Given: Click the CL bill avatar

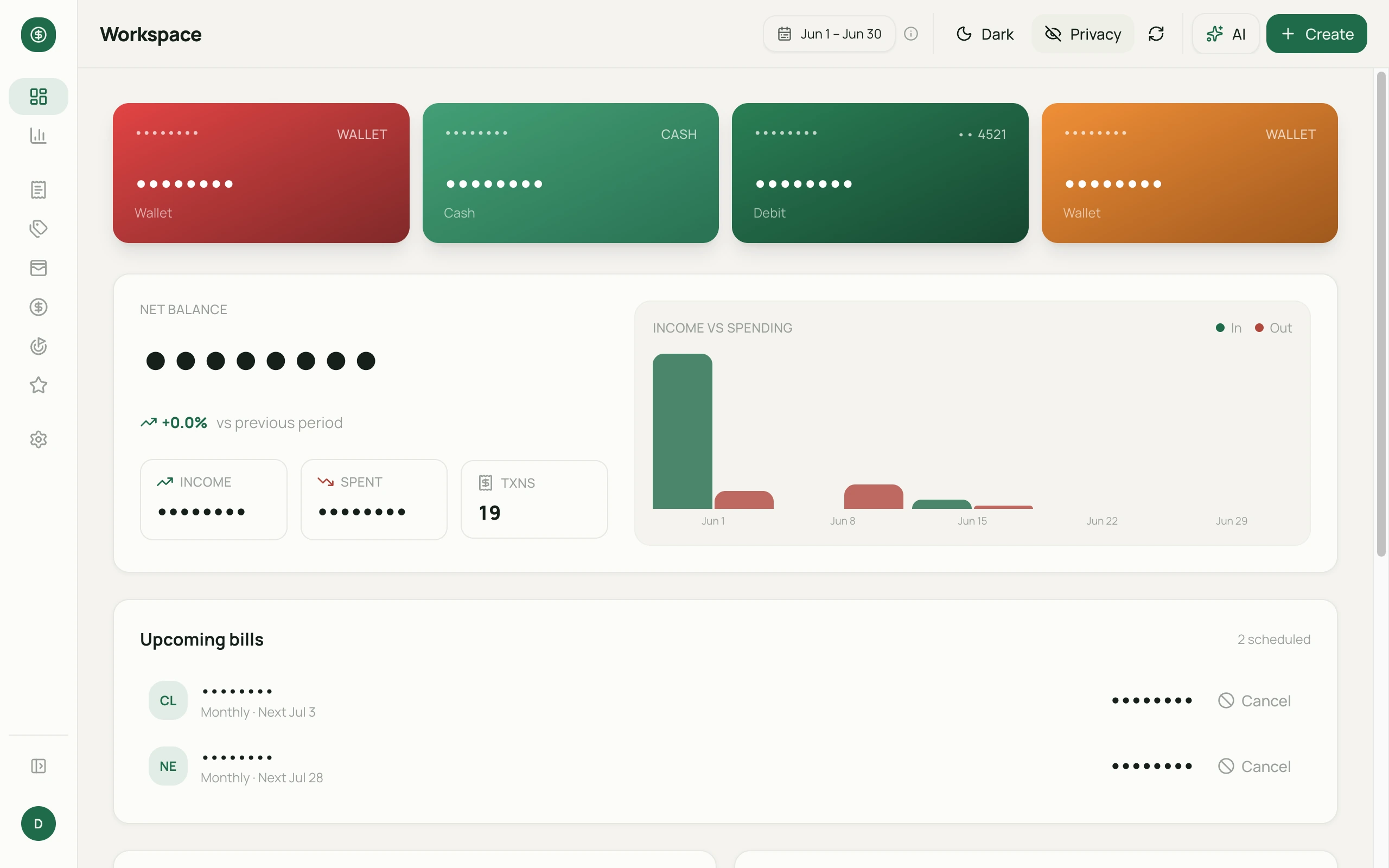Looking at the screenshot, I should pos(168,701).
